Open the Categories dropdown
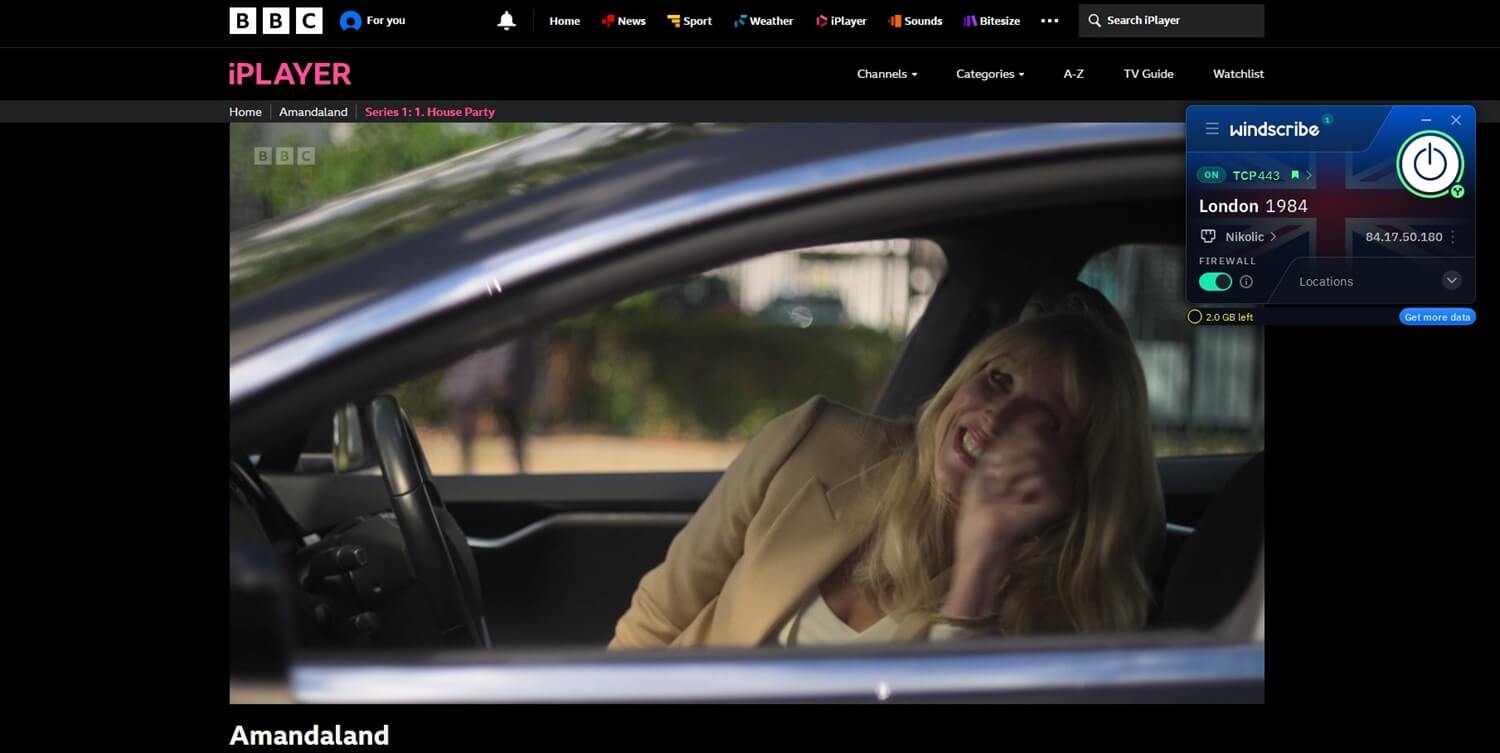 (x=990, y=74)
